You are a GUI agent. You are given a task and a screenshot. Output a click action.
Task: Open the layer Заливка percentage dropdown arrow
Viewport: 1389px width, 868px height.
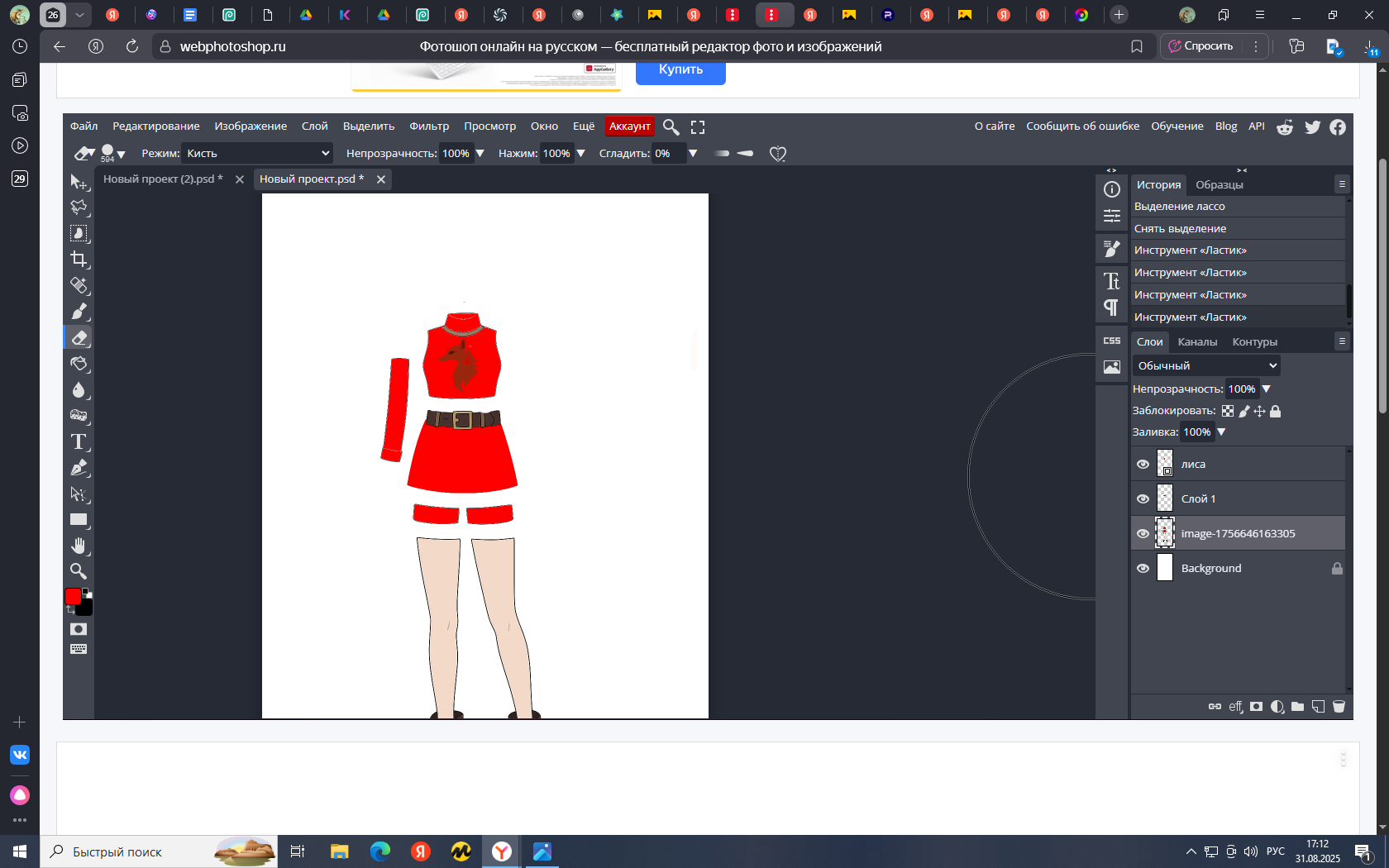(1221, 432)
